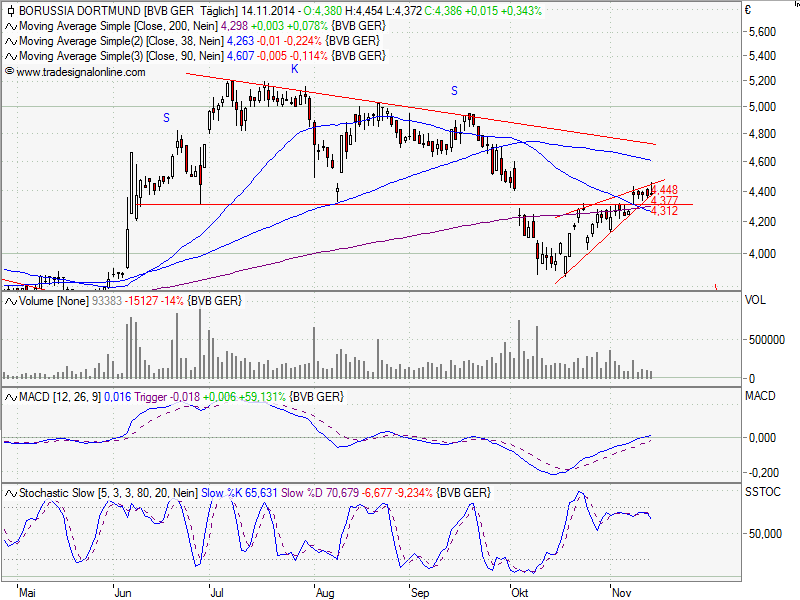Select the BORUSSIA DORTMUND [BVB GER Täglich] title

point(128,11)
